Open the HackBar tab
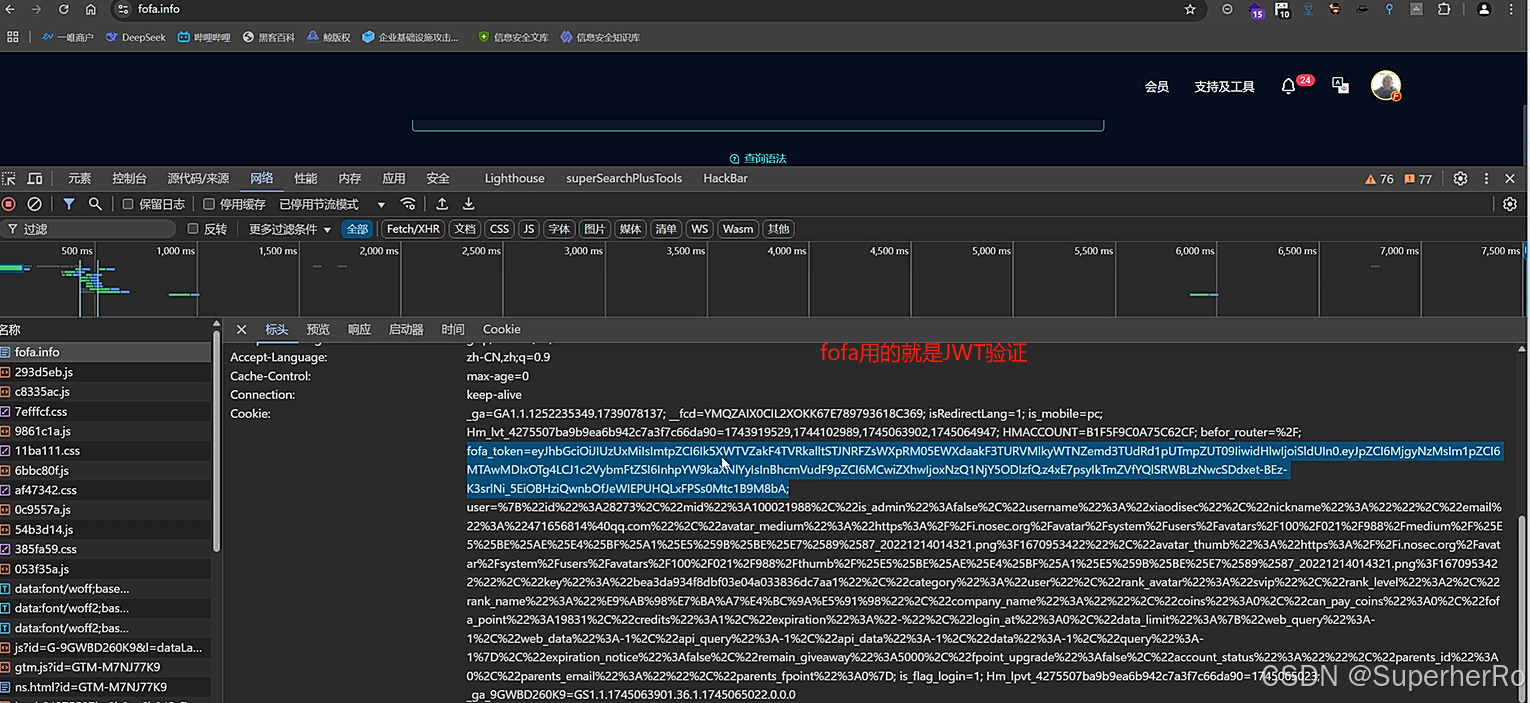Image resolution: width=1530 pixels, height=703 pixels. pos(725,179)
